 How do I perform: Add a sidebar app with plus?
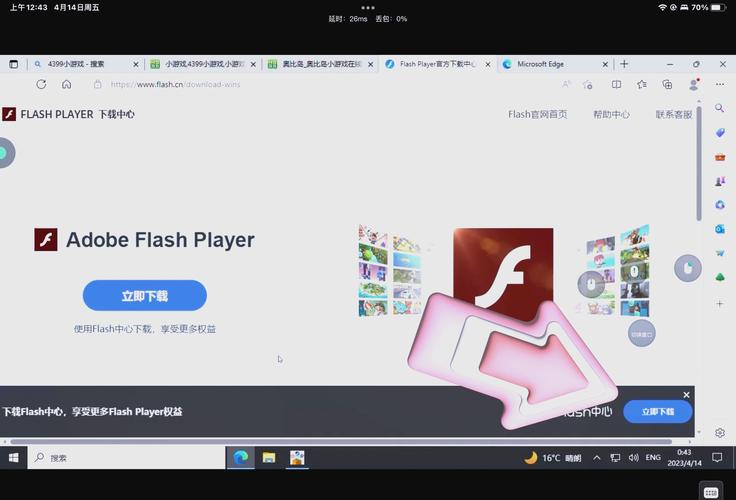point(720,304)
